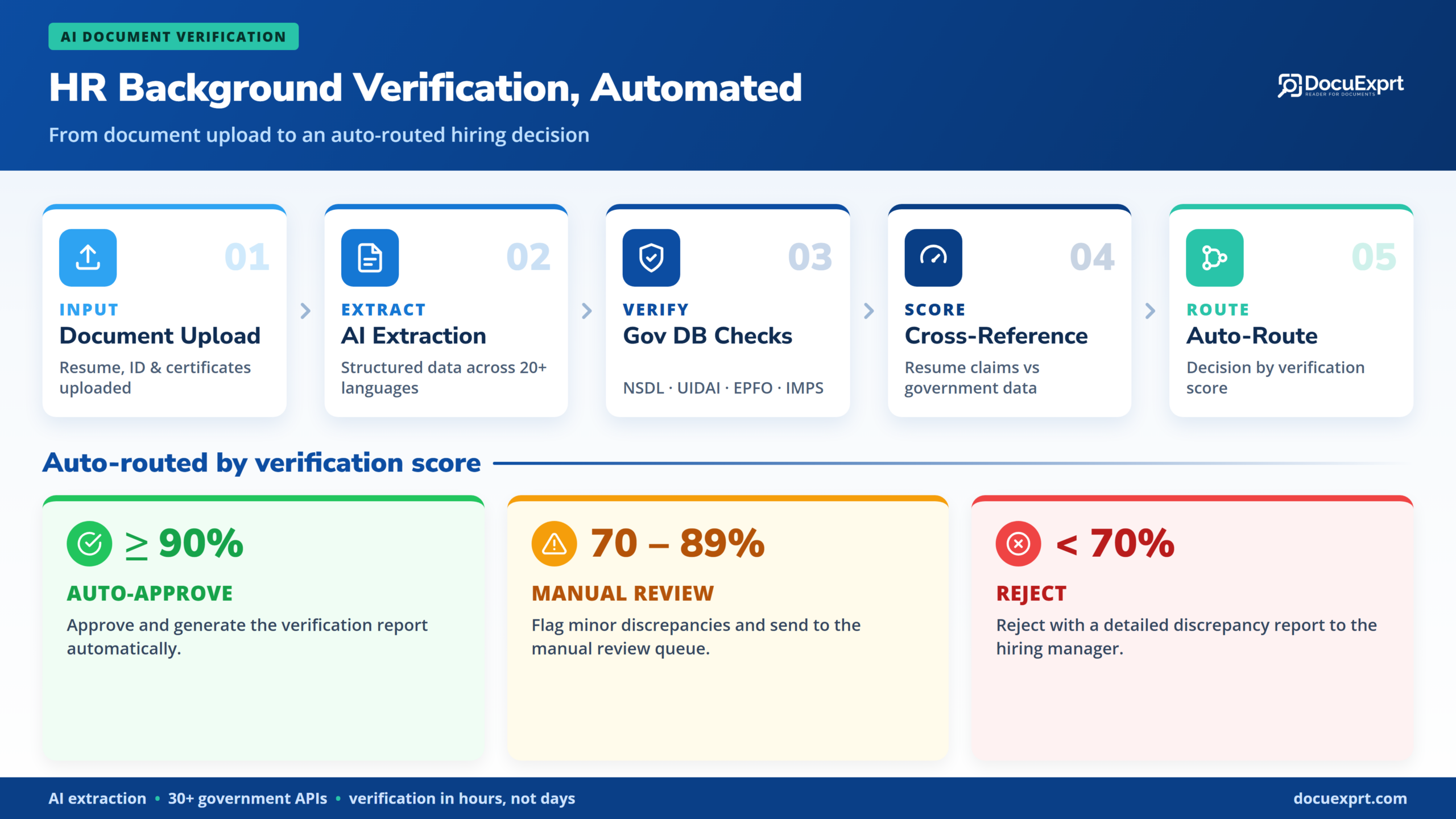The width and height of the screenshot is (1456, 819).
Task: Click the Document Upload title
Action: 160,336
